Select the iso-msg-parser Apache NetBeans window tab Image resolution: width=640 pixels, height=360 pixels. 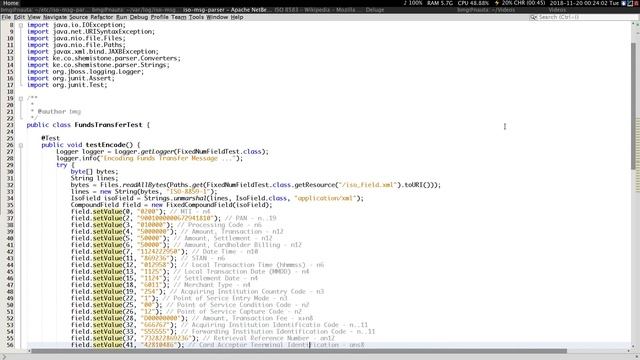(227, 10)
